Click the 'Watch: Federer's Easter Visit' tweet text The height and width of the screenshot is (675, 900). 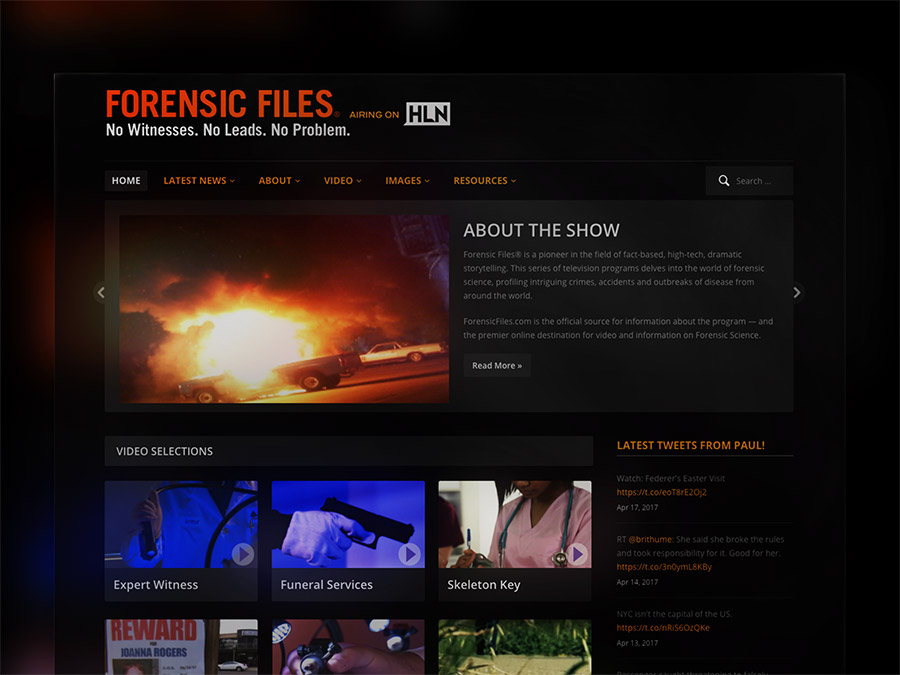point(670,479)
